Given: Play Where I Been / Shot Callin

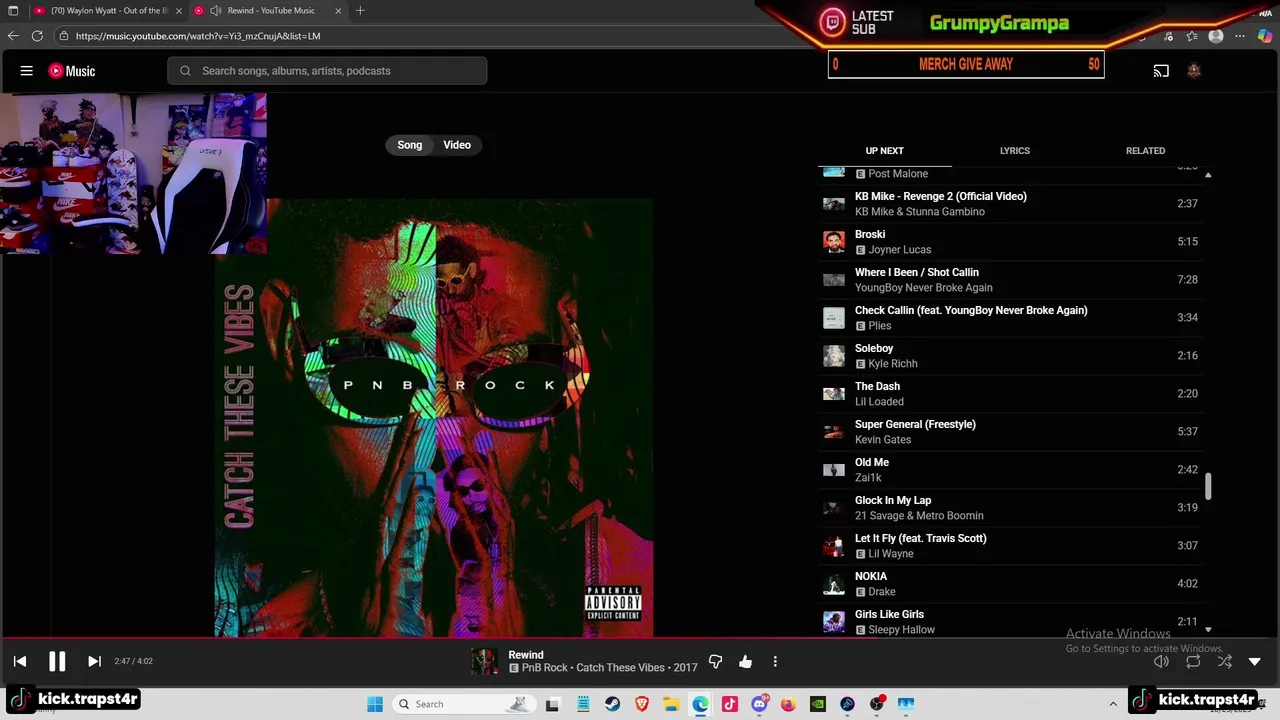Looking at the screenshot, I should click(x=1010, y=280).
